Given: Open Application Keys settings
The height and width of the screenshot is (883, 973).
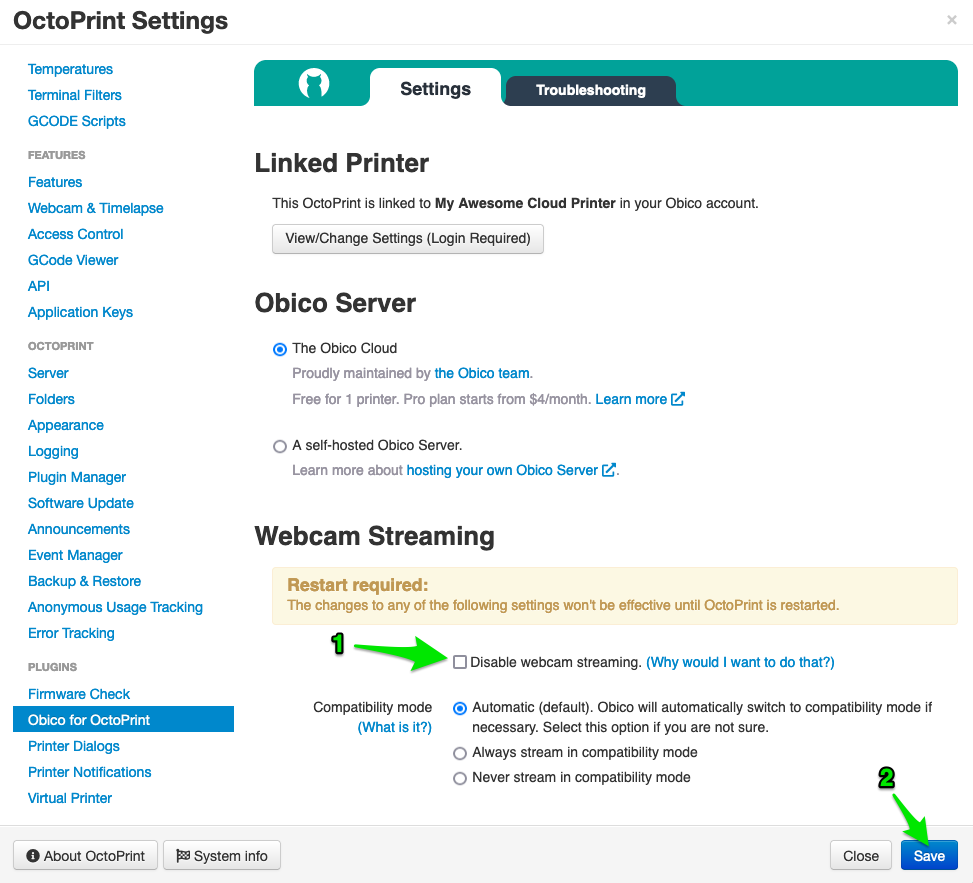Looking at the screenshot, I should pos(80,312).
